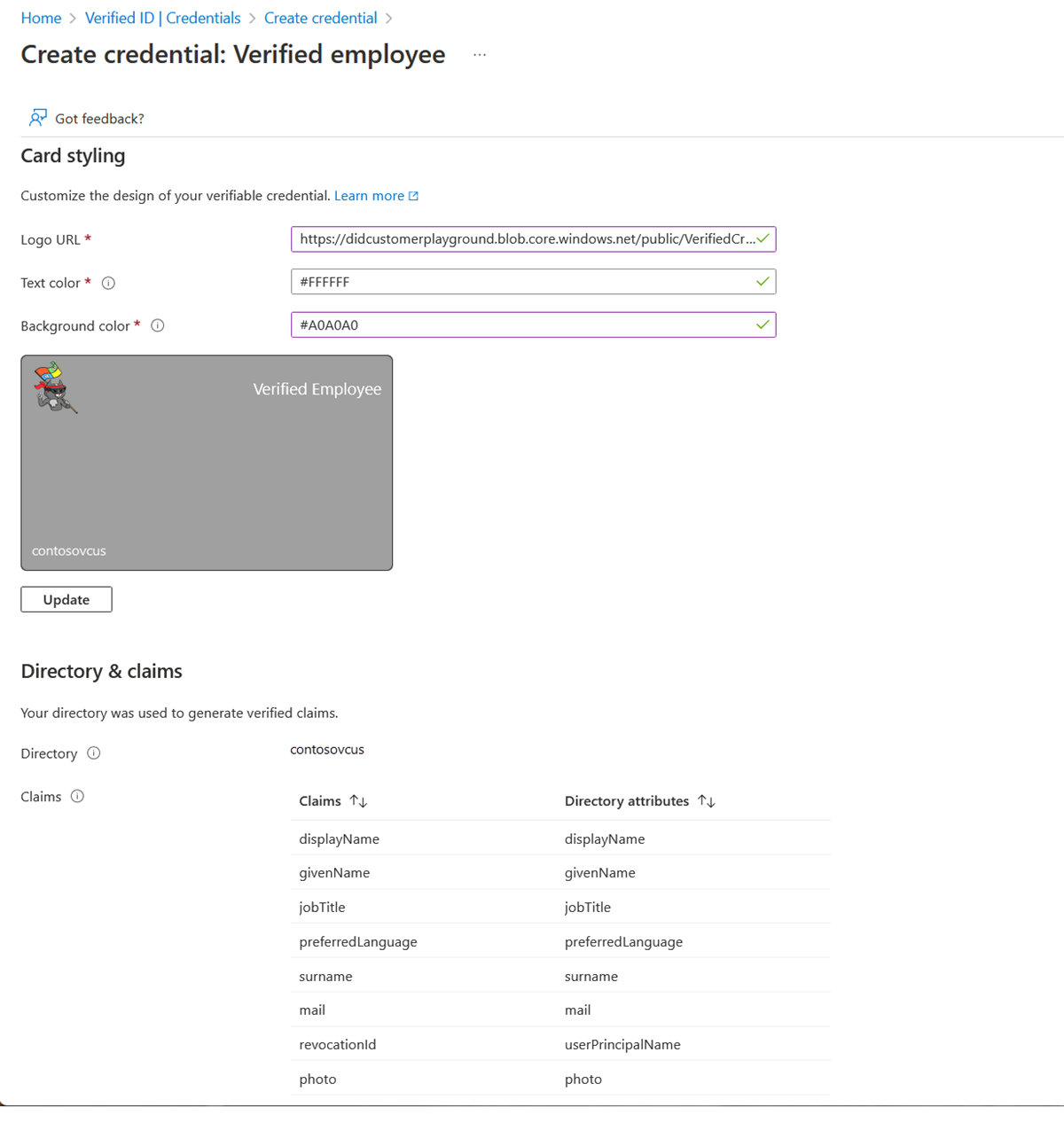Click the Directory & claims heading
The width and height of the screenshot is (1064, 1146).
(x=101, y=671)
